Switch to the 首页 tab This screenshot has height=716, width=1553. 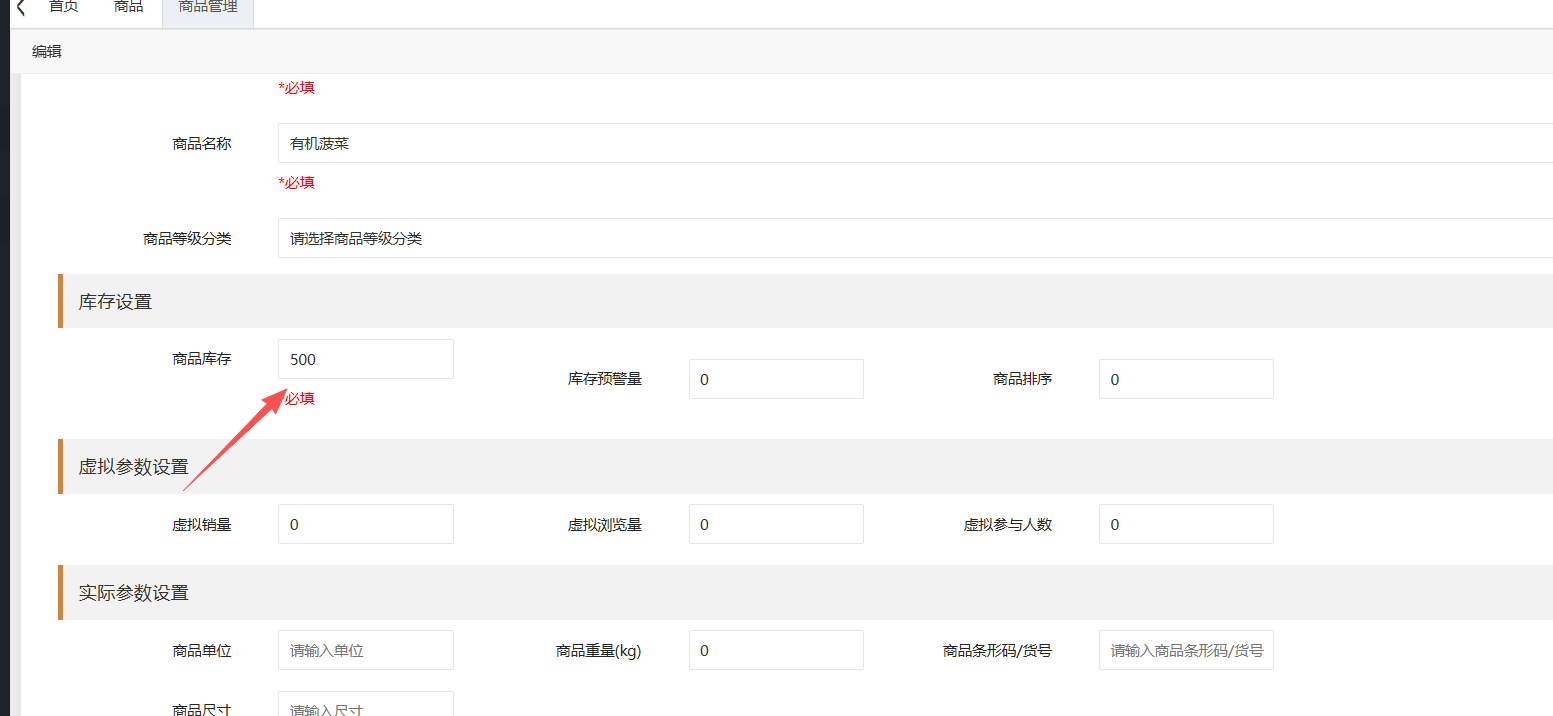[x=64, y=8]
